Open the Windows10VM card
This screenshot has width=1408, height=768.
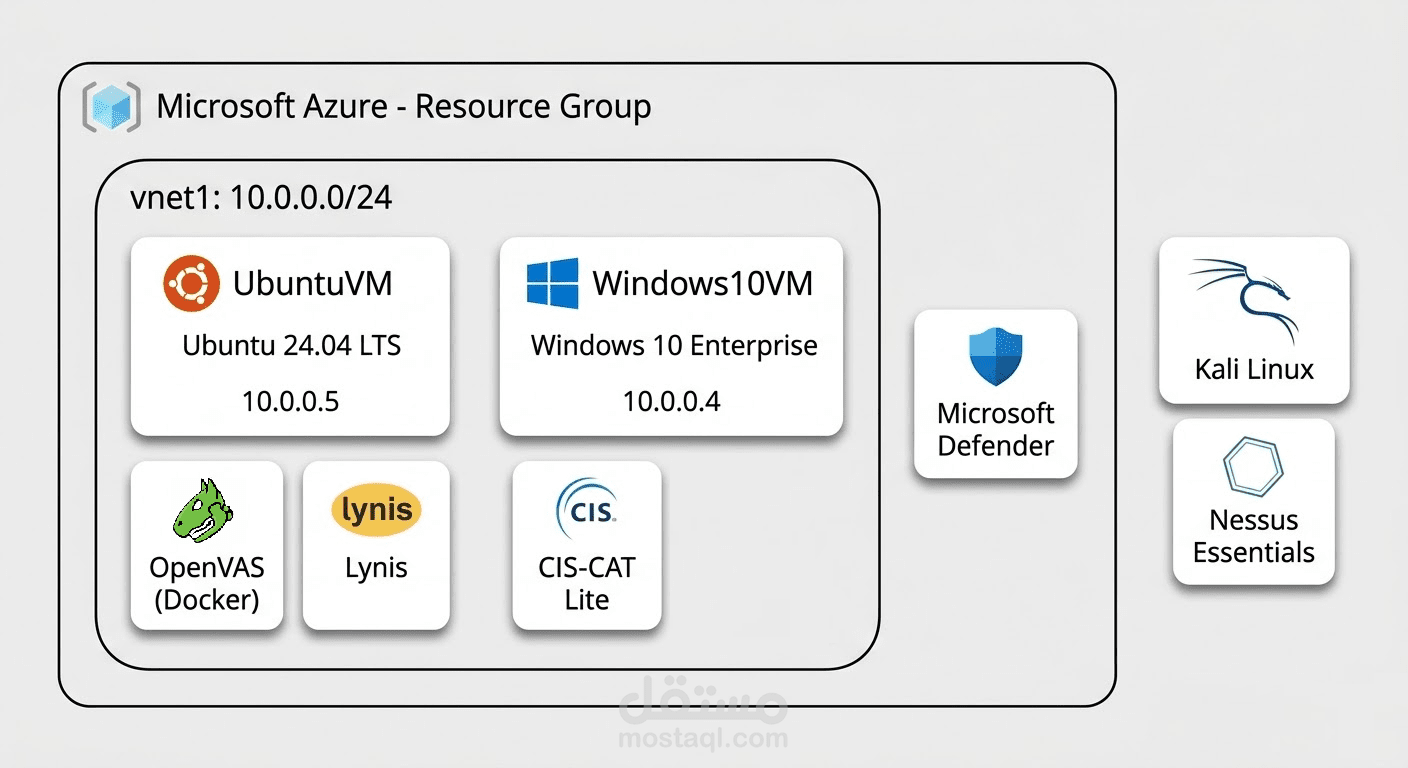click(x=670, y=337)
